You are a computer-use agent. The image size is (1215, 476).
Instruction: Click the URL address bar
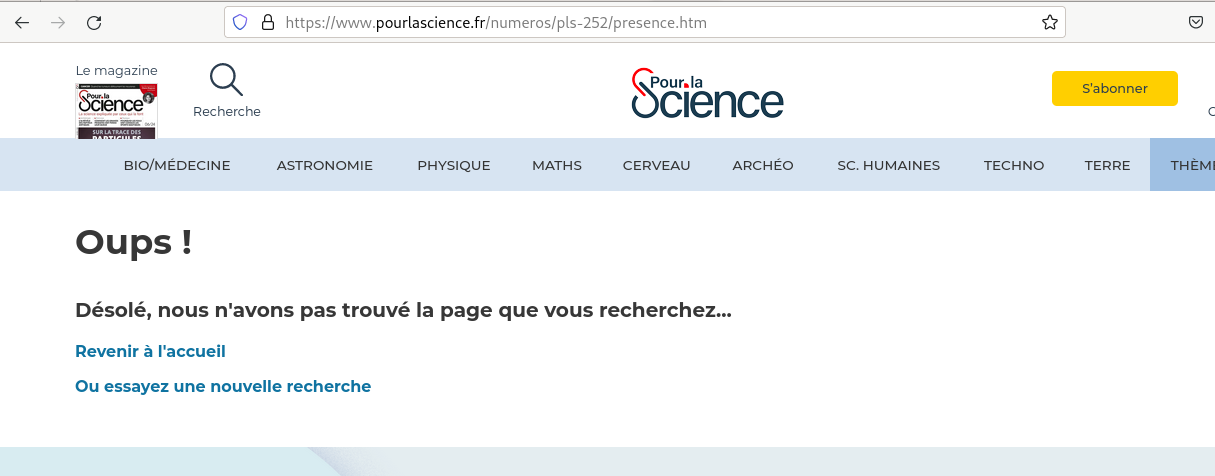coord(645,22)
